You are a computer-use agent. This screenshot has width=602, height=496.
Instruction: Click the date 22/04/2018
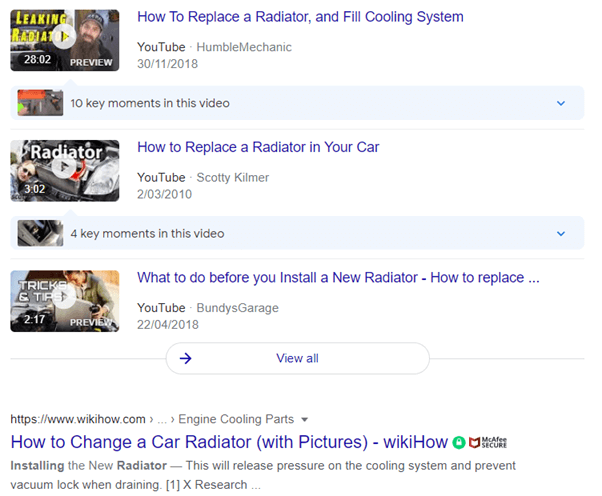(168, 325)
